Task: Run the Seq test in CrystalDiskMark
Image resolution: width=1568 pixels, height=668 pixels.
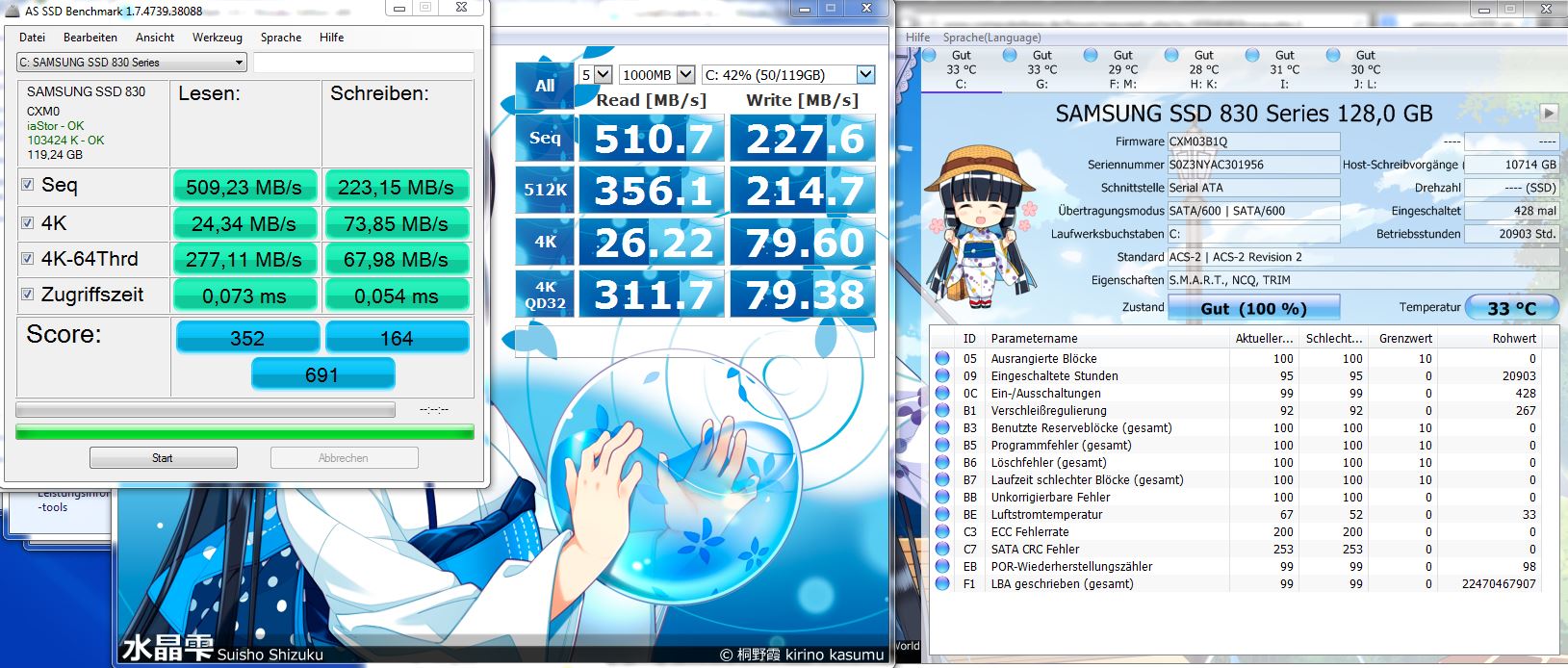Action: (x=545, y=138)
